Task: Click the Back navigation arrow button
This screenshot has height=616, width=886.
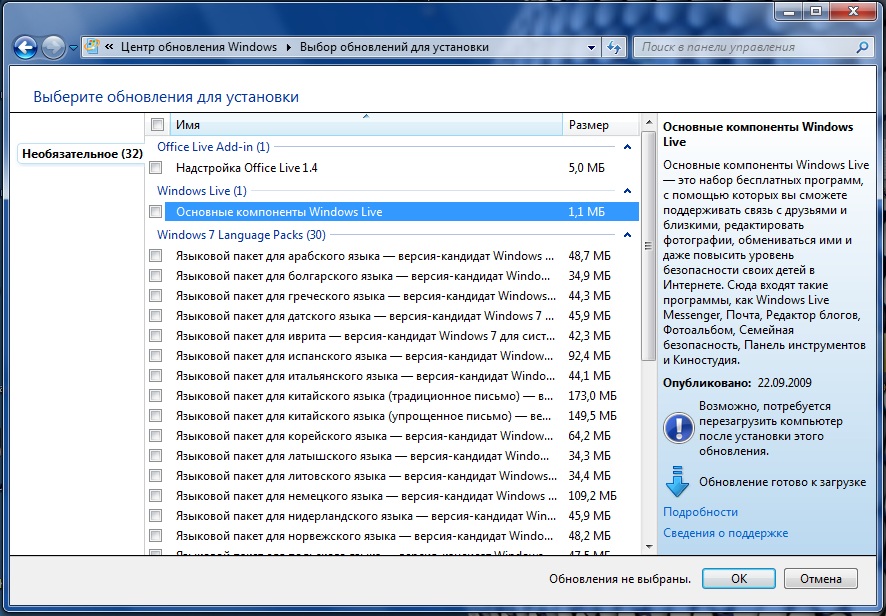Action: pos(26,47)
